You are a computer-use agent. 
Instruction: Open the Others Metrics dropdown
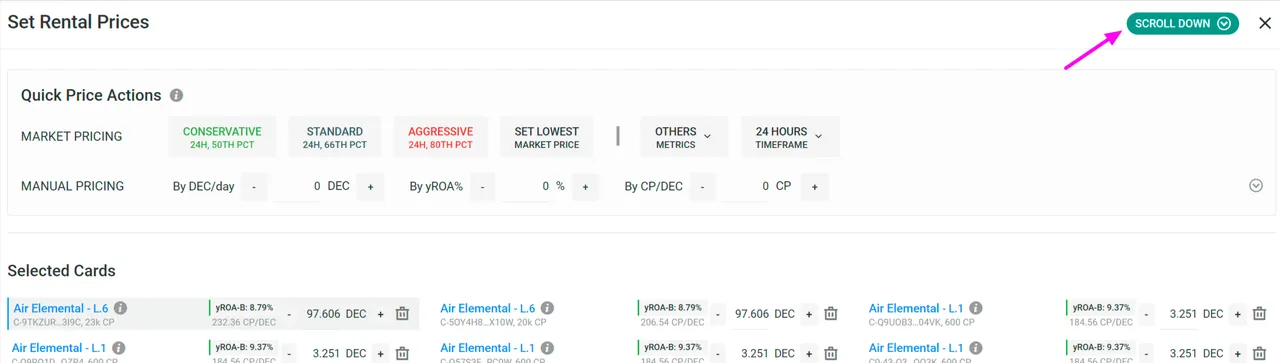coord(683,137)
